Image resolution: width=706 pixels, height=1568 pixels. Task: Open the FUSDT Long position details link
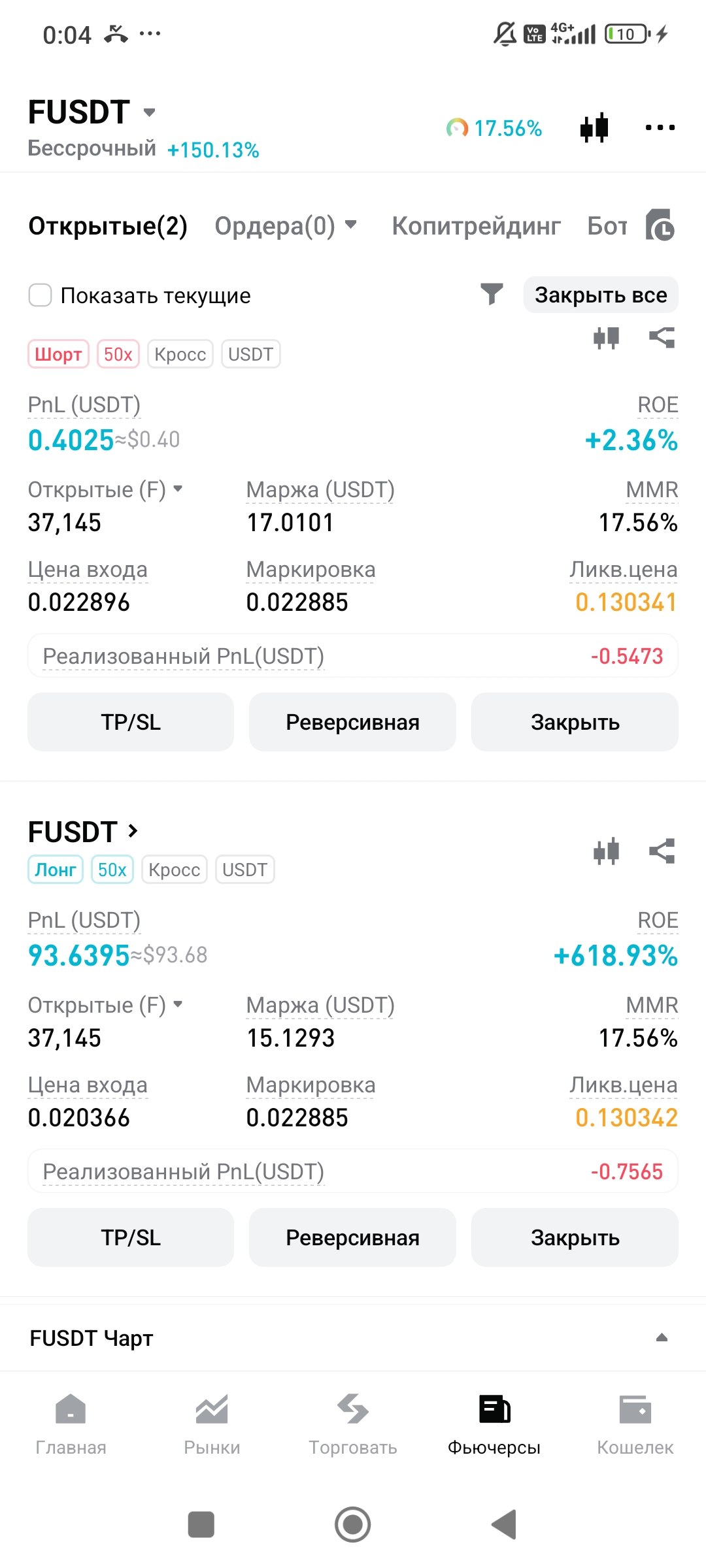[83, 832]
